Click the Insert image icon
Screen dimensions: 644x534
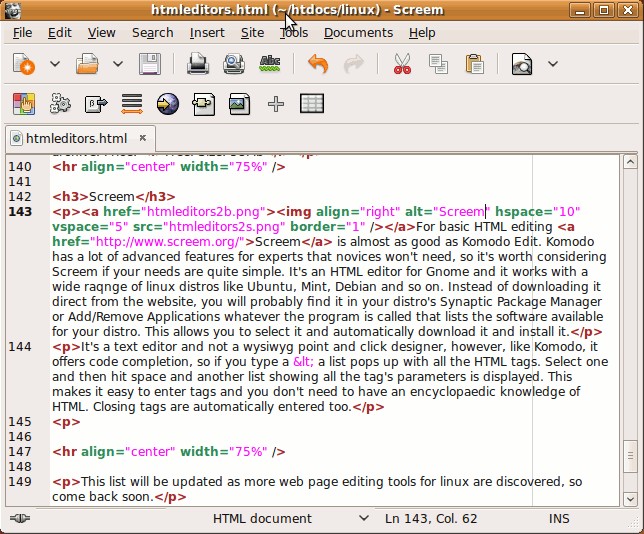pyautogui.click(x=239, y=103)
